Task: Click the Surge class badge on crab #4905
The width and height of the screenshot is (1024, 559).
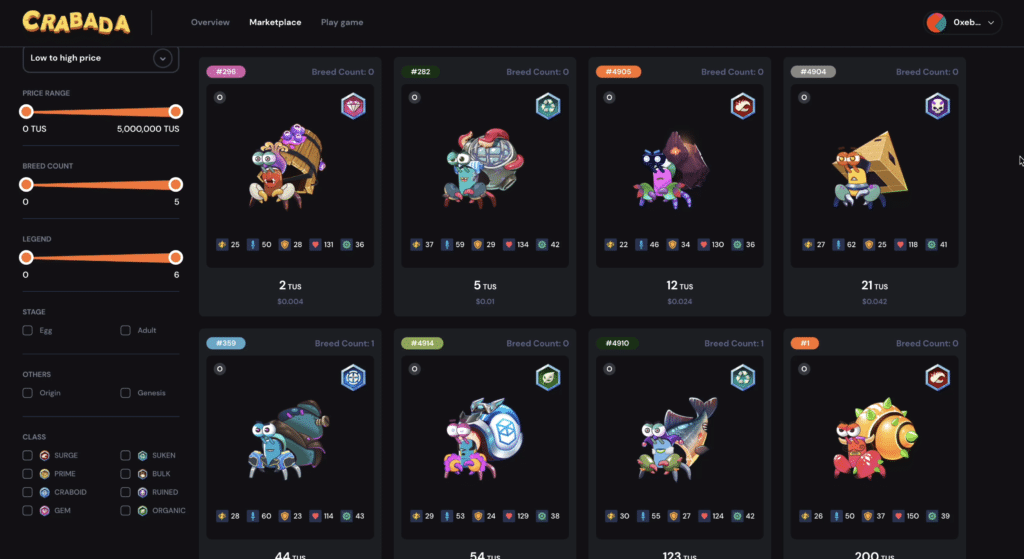Action: pos(743,106)
